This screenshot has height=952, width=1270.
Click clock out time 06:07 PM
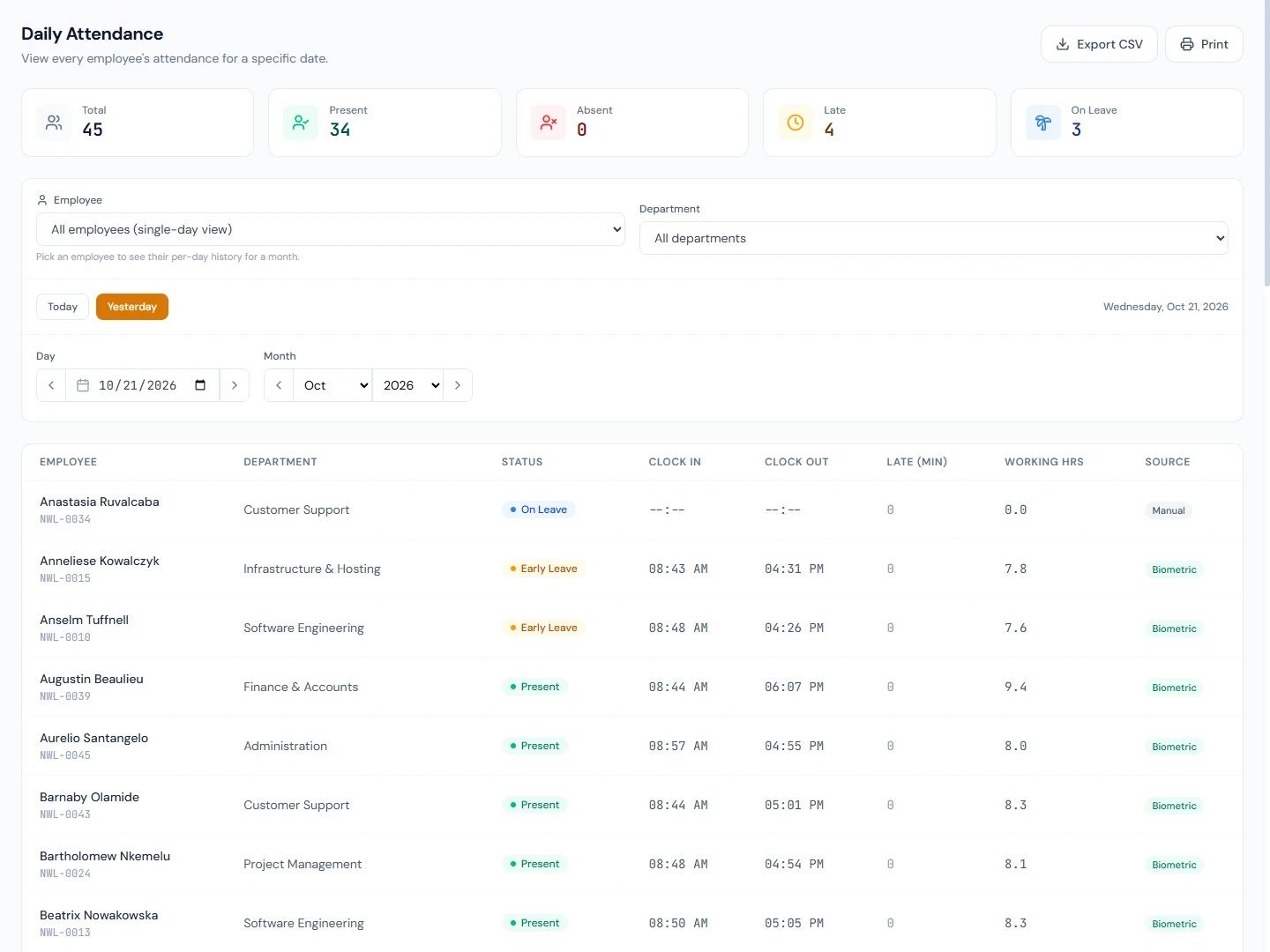point(795,687)
